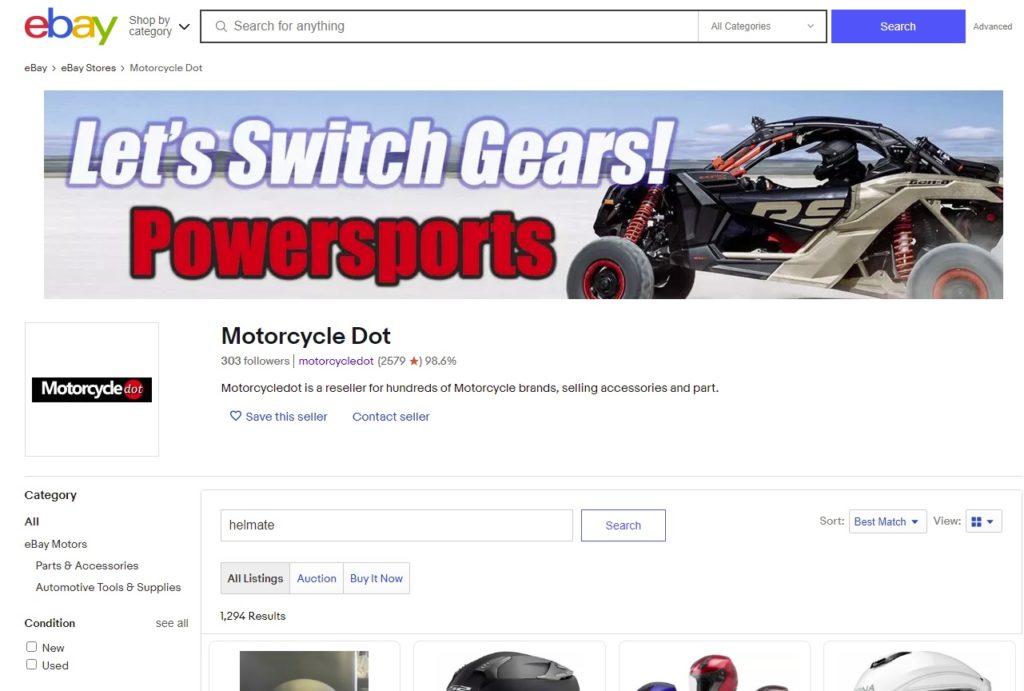
Task: Click the magnifier icon in main search bar
Action: pos(221,26)
